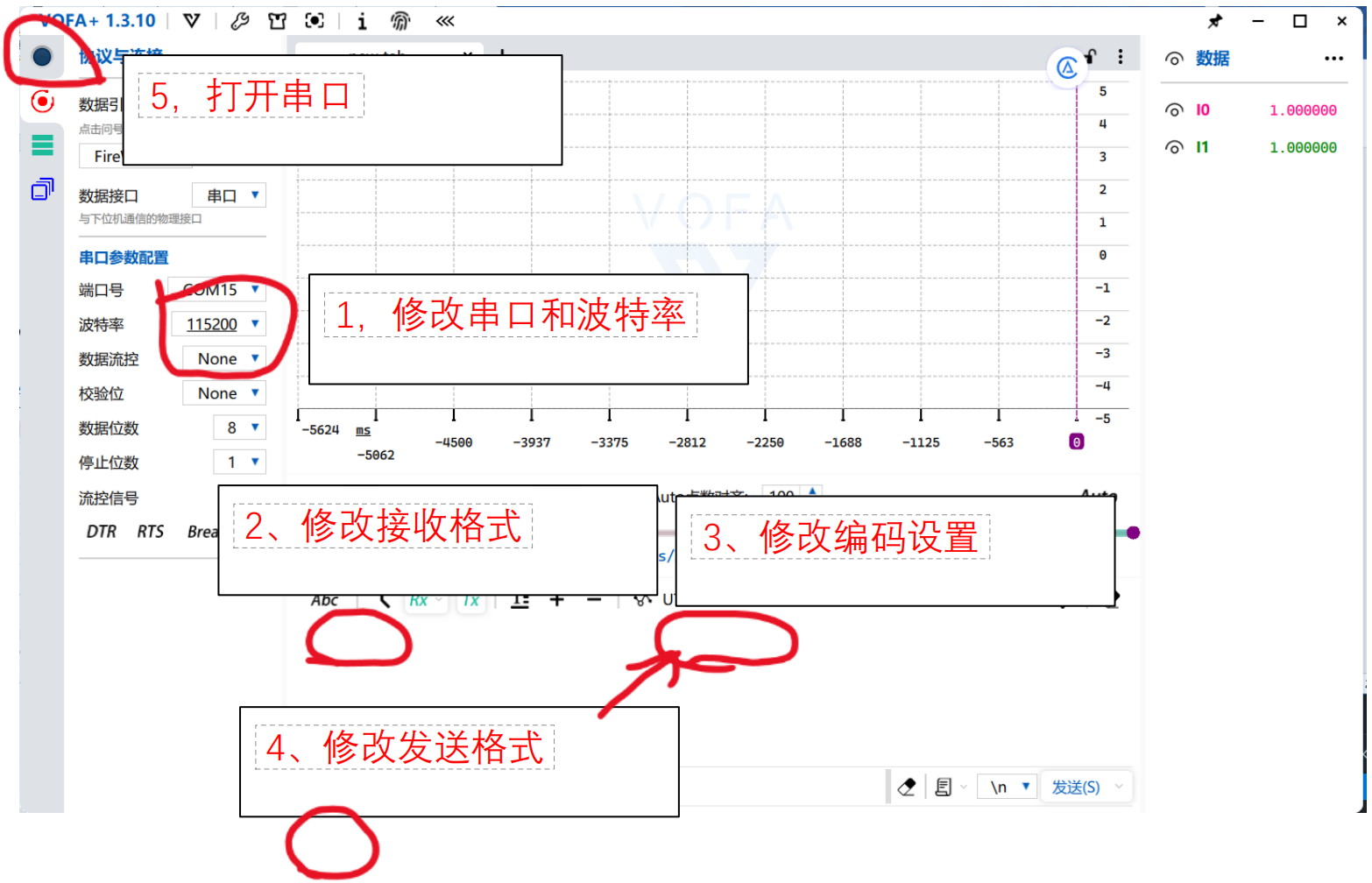Toggle visibility of I1 channel
This screenshot has height=883, width=1372.
[1174, 148]
